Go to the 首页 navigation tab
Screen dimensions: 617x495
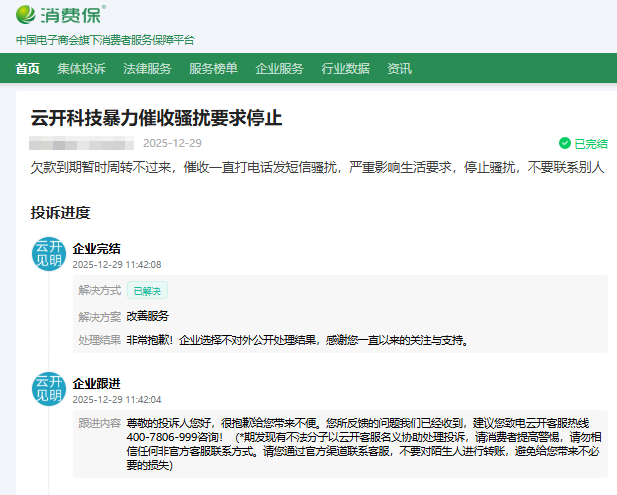pyautogui.click(x=28, y=69)
